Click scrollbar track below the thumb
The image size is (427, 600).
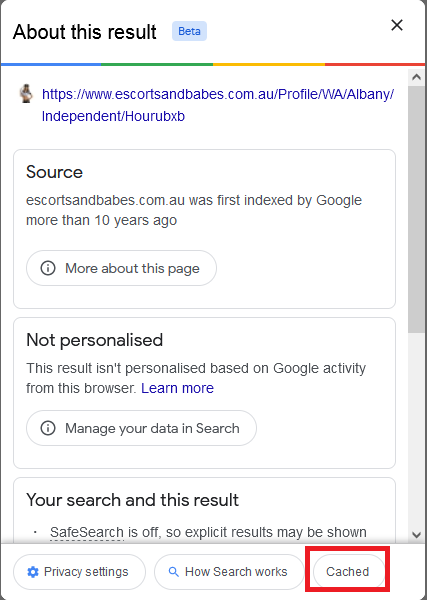click(416, 429)
